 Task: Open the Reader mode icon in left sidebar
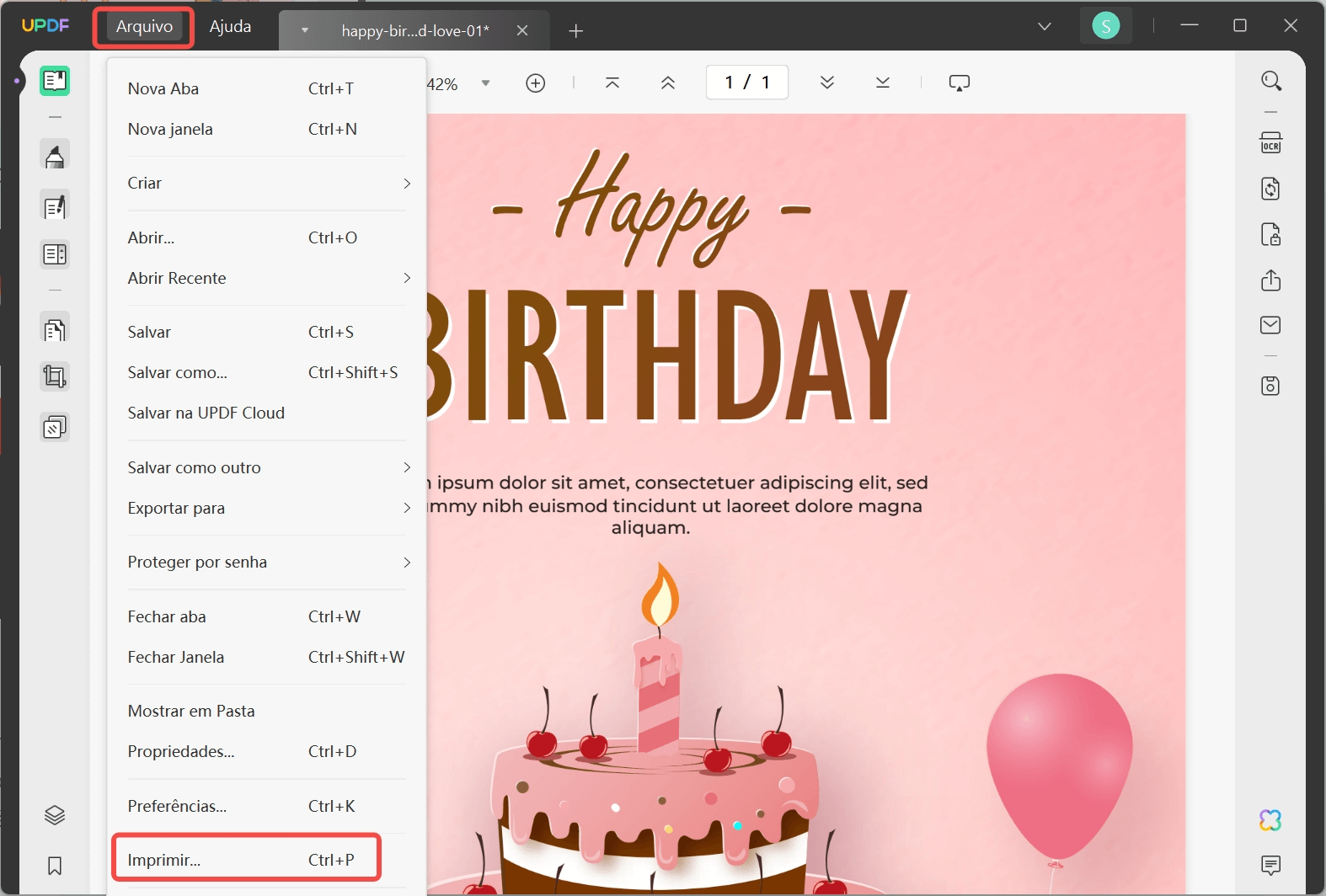tap(55, 81)
